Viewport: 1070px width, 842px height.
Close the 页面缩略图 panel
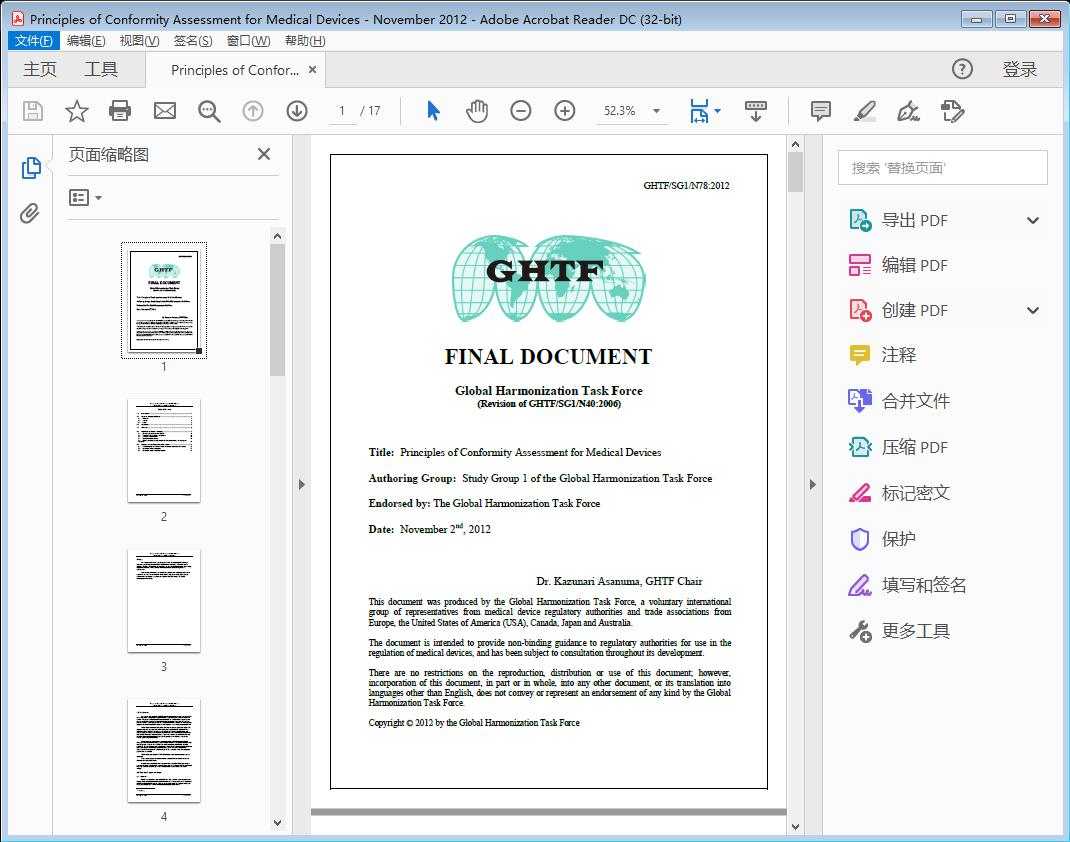264,154
